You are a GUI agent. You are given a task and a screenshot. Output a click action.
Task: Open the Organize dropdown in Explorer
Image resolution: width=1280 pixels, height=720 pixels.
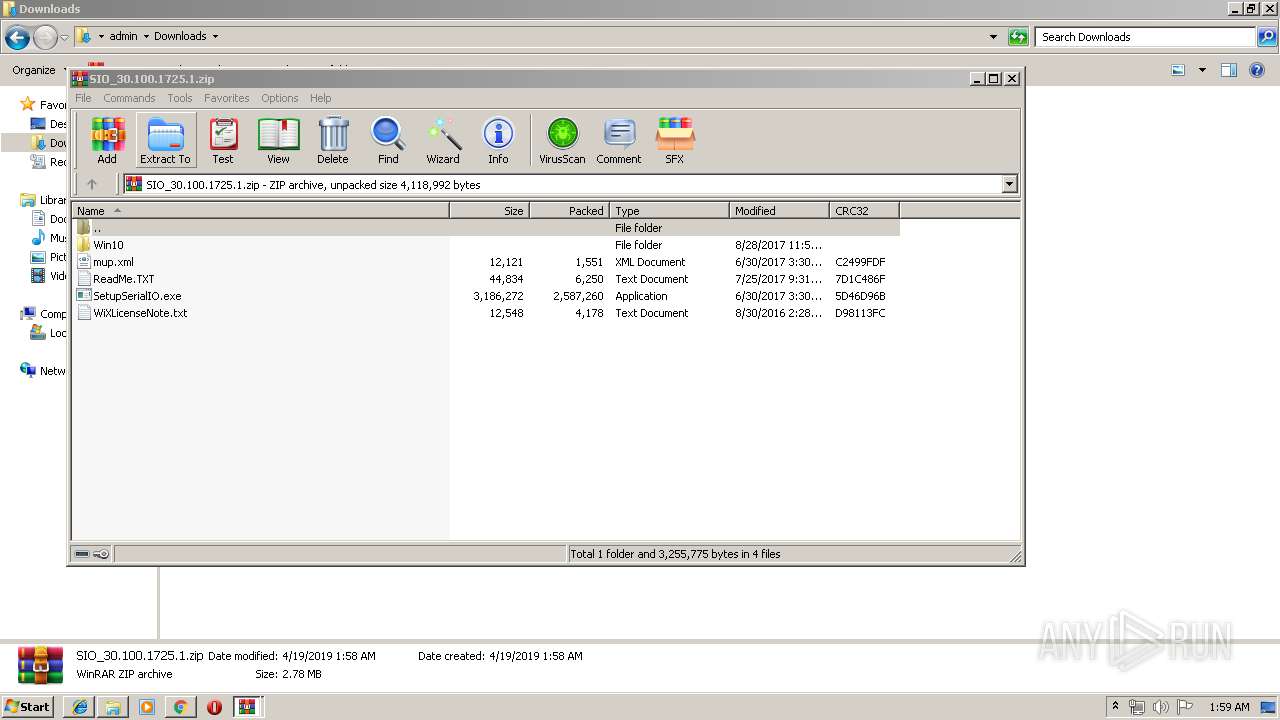pos(39,70)
